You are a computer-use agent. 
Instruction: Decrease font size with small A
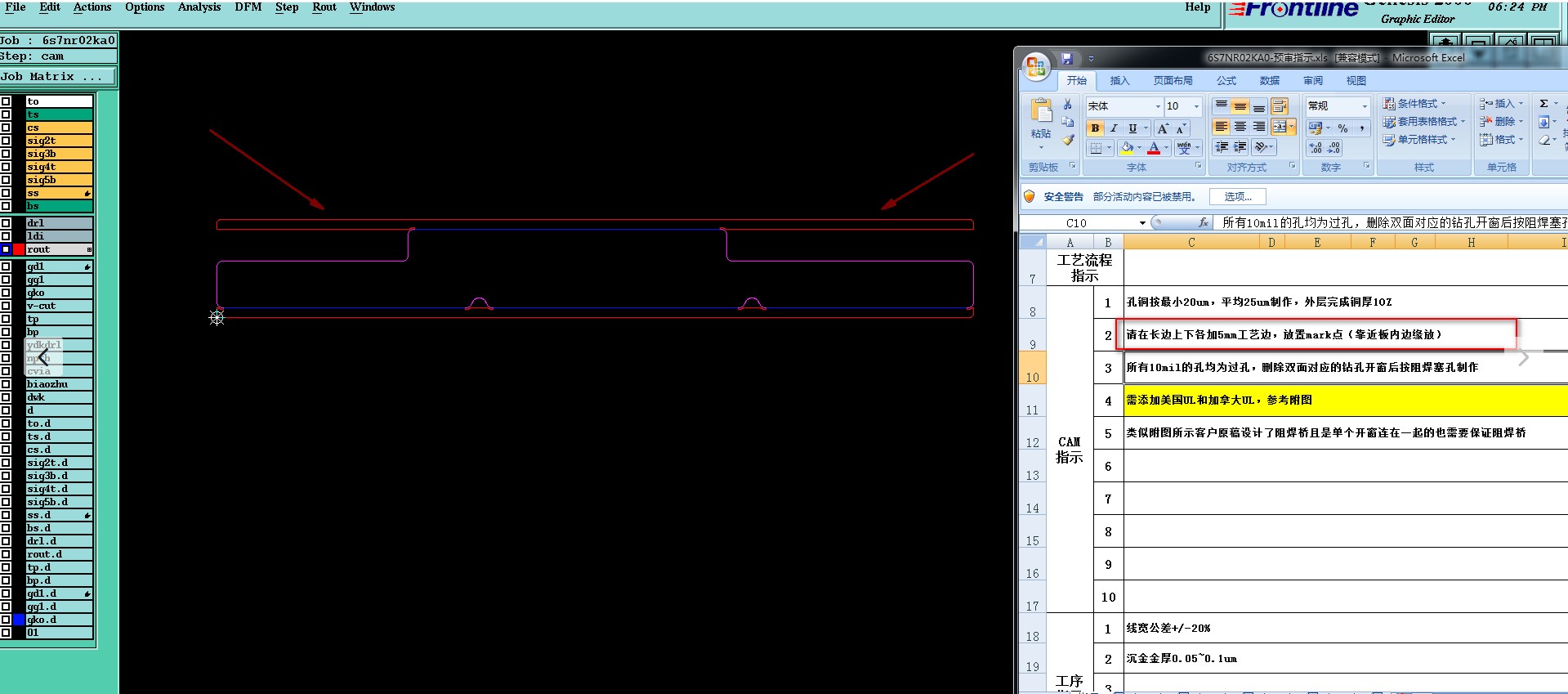(x=1181, y=128)
